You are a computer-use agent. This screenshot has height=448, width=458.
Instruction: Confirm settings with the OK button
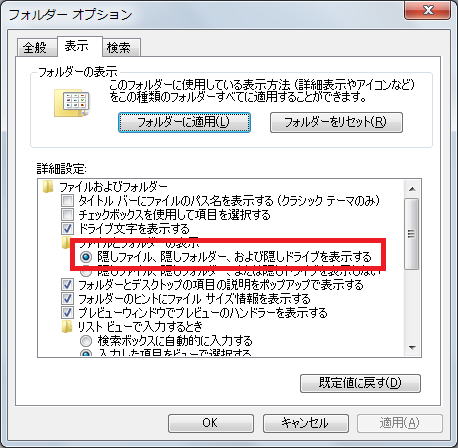pyautogui.click(x=211, y=423)
